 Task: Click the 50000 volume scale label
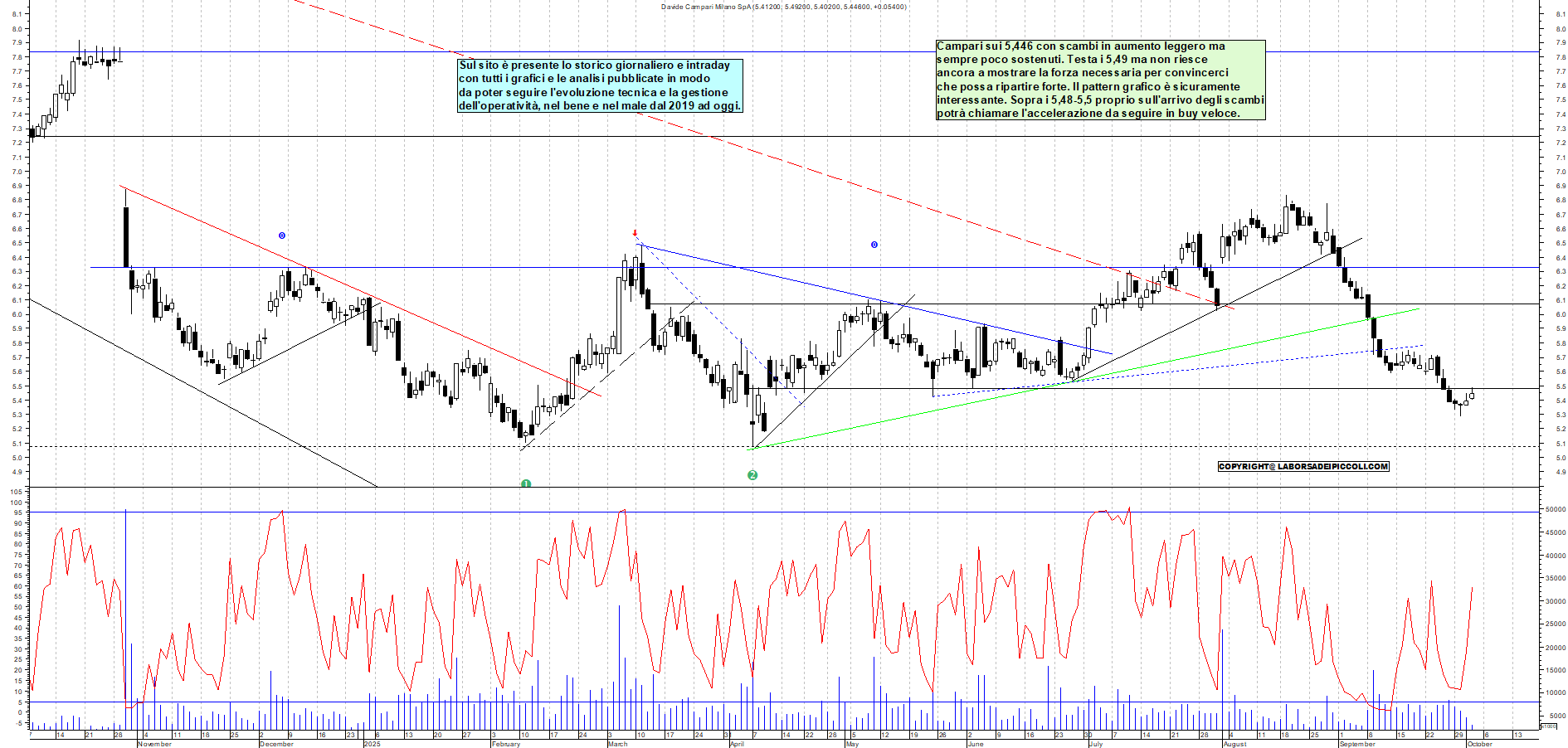1554,510
